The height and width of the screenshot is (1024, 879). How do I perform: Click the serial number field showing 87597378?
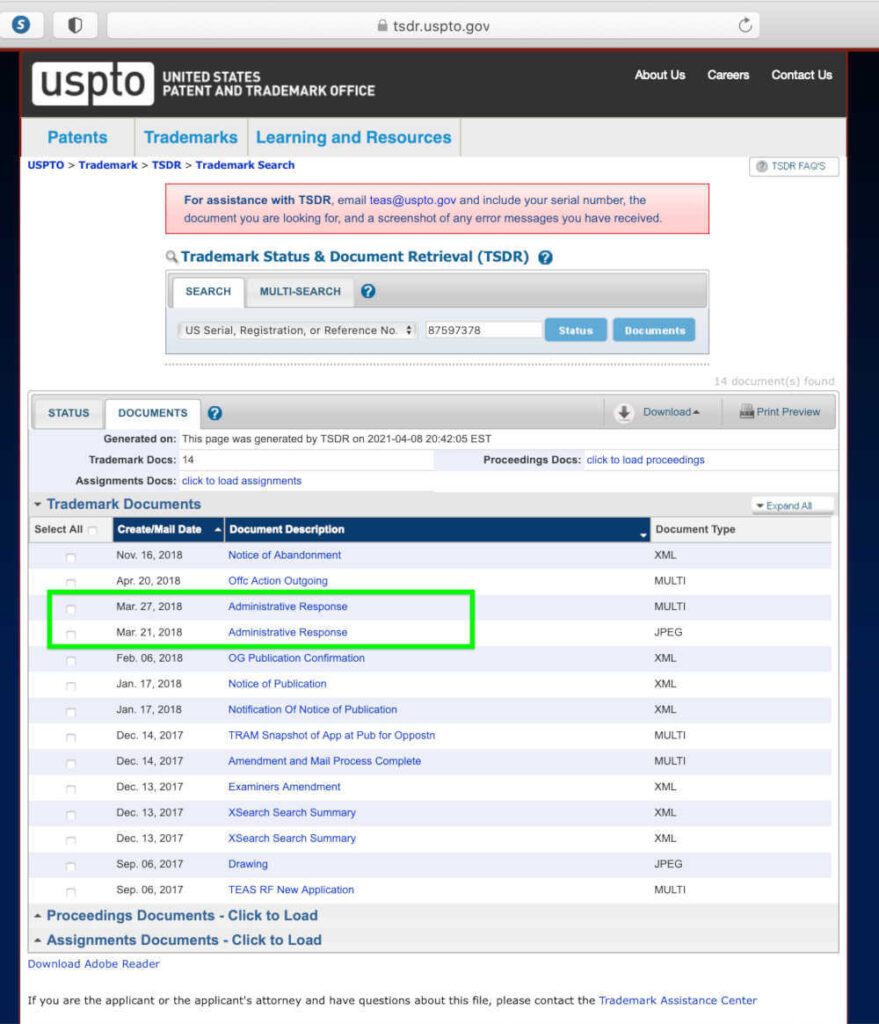[483, 330]
